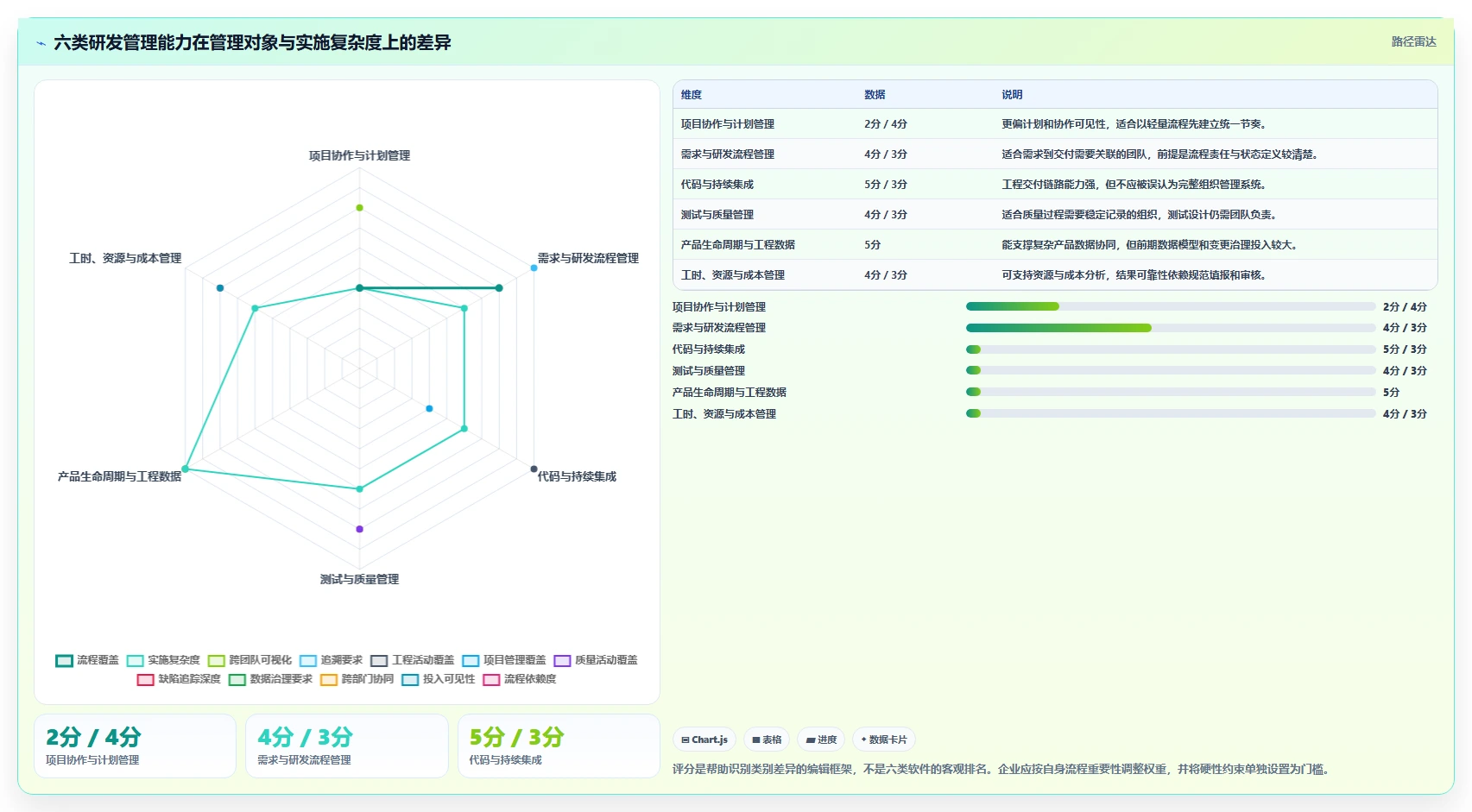
Task: Select table row 产品生命周期与工程数据
Action: point(1055,244)
